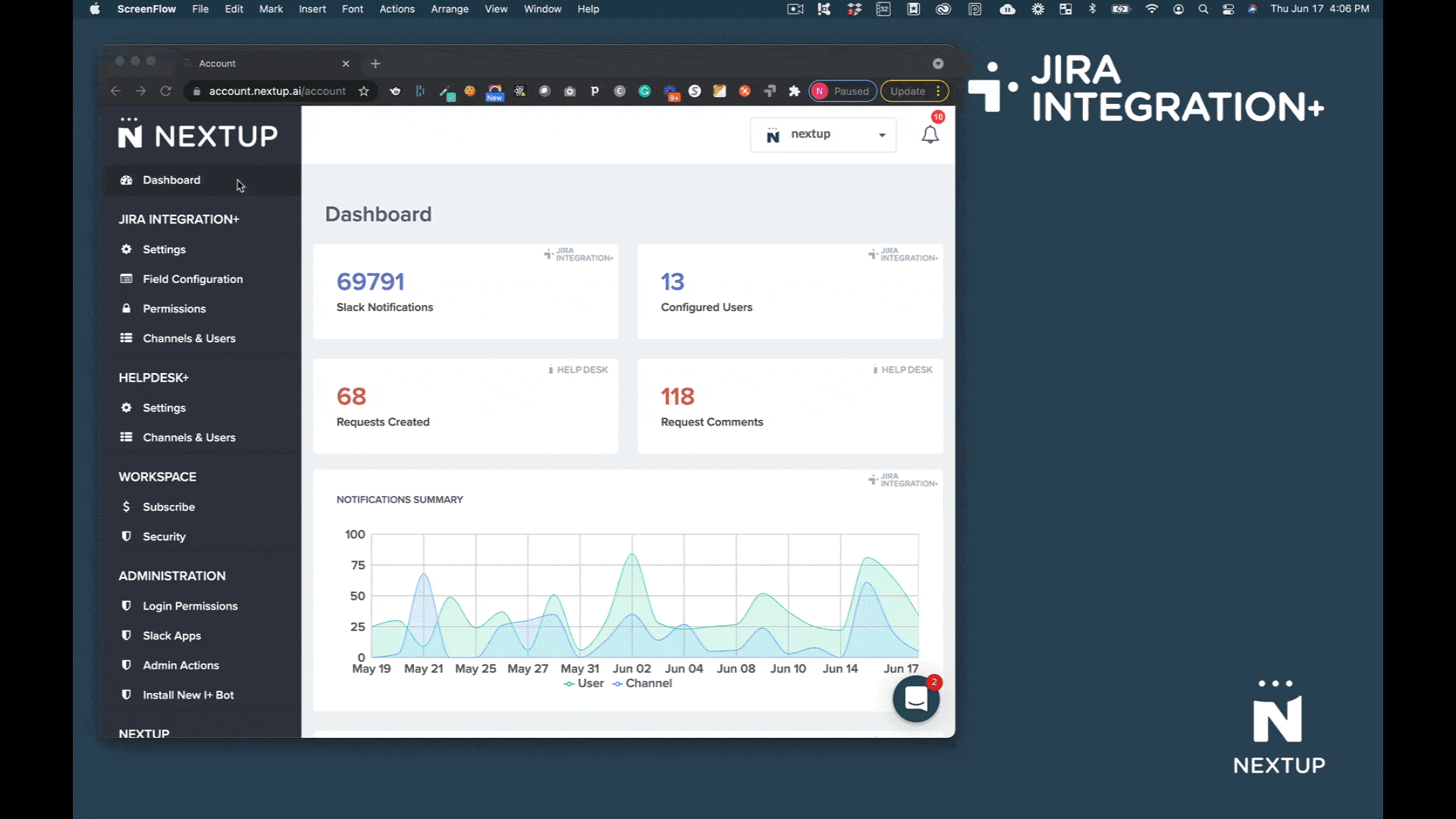The width and height of the screenshot is (1456, 819).
Task: Click the Jira Integration+ extension icon
Action: coord(770,91)
